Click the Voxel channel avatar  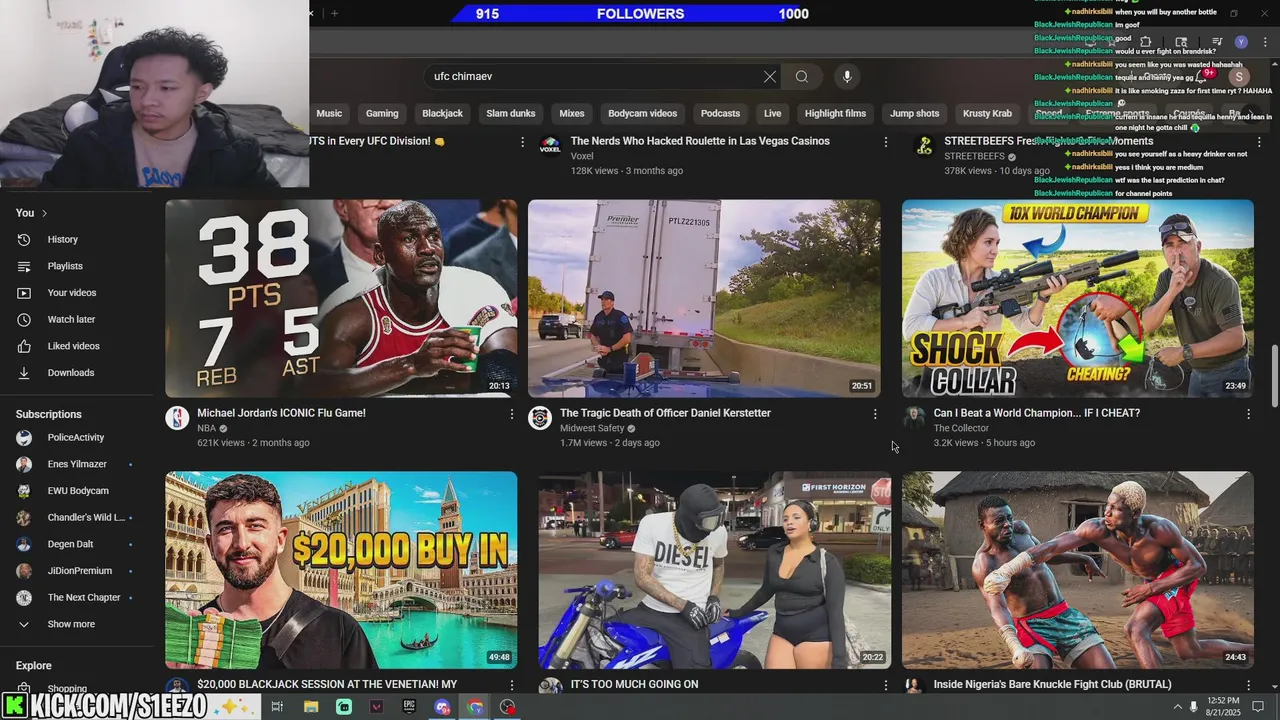550,146
